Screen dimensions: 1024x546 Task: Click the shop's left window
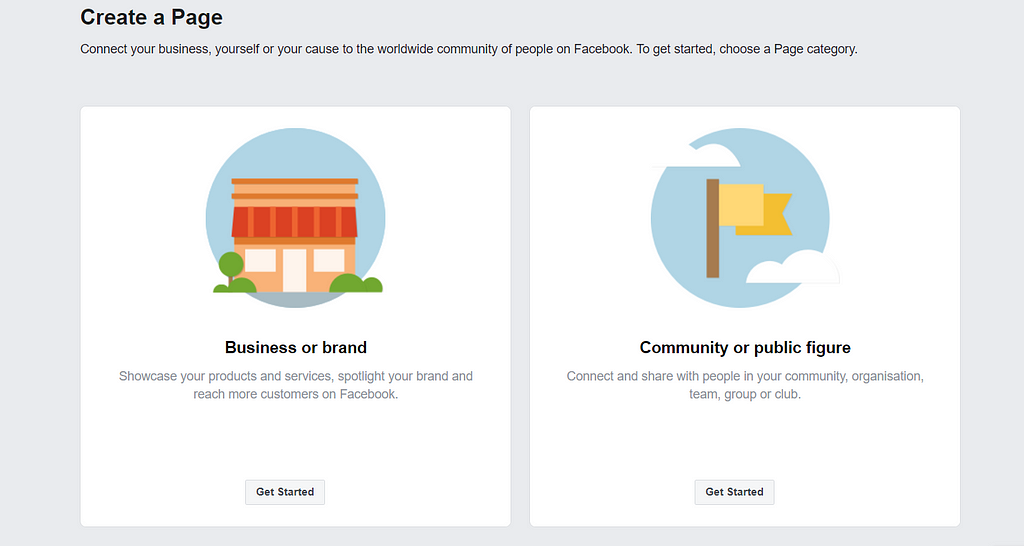[261, 260]
